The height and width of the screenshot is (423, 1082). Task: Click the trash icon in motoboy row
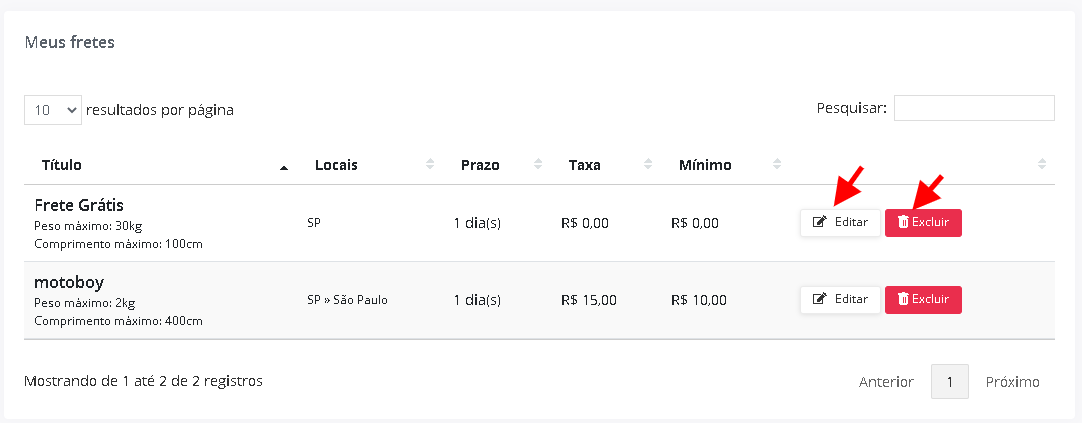[903, 299]
